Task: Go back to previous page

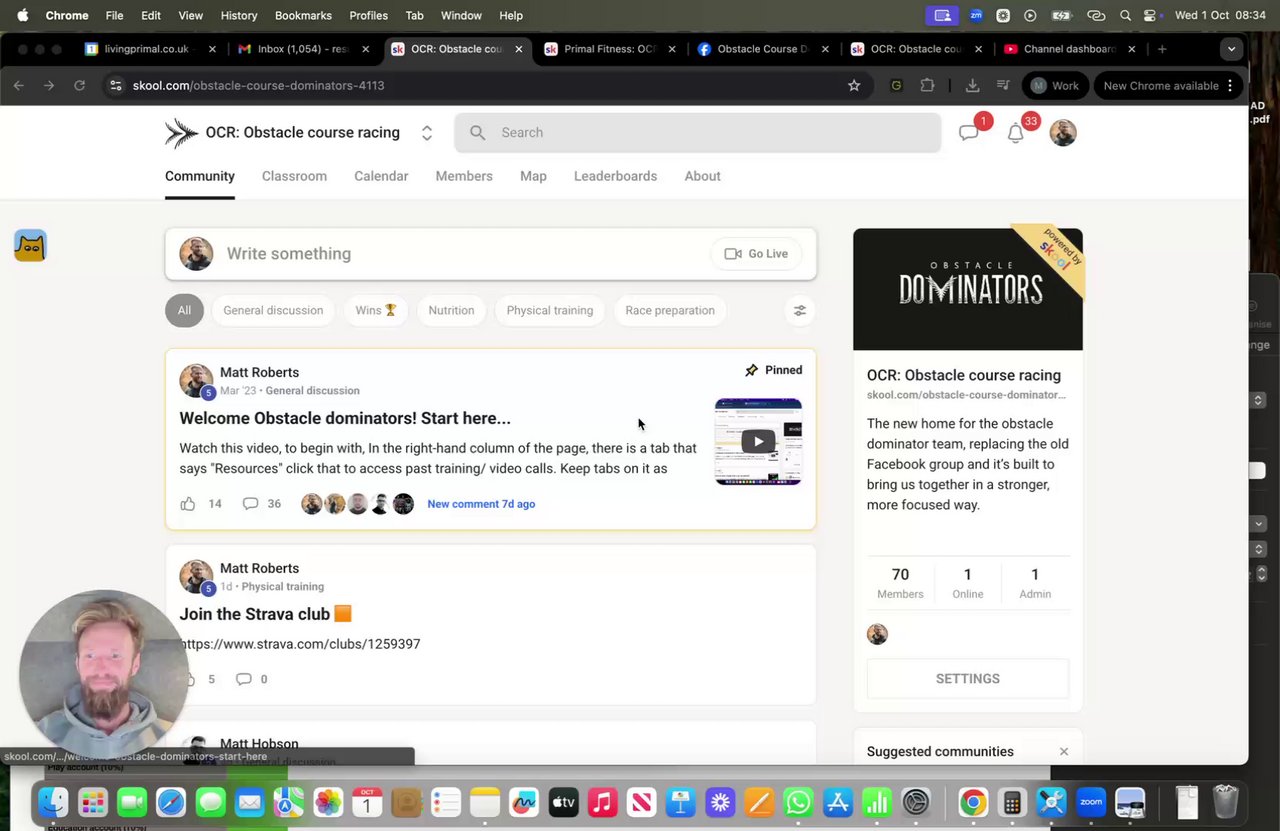Action: 19,85
